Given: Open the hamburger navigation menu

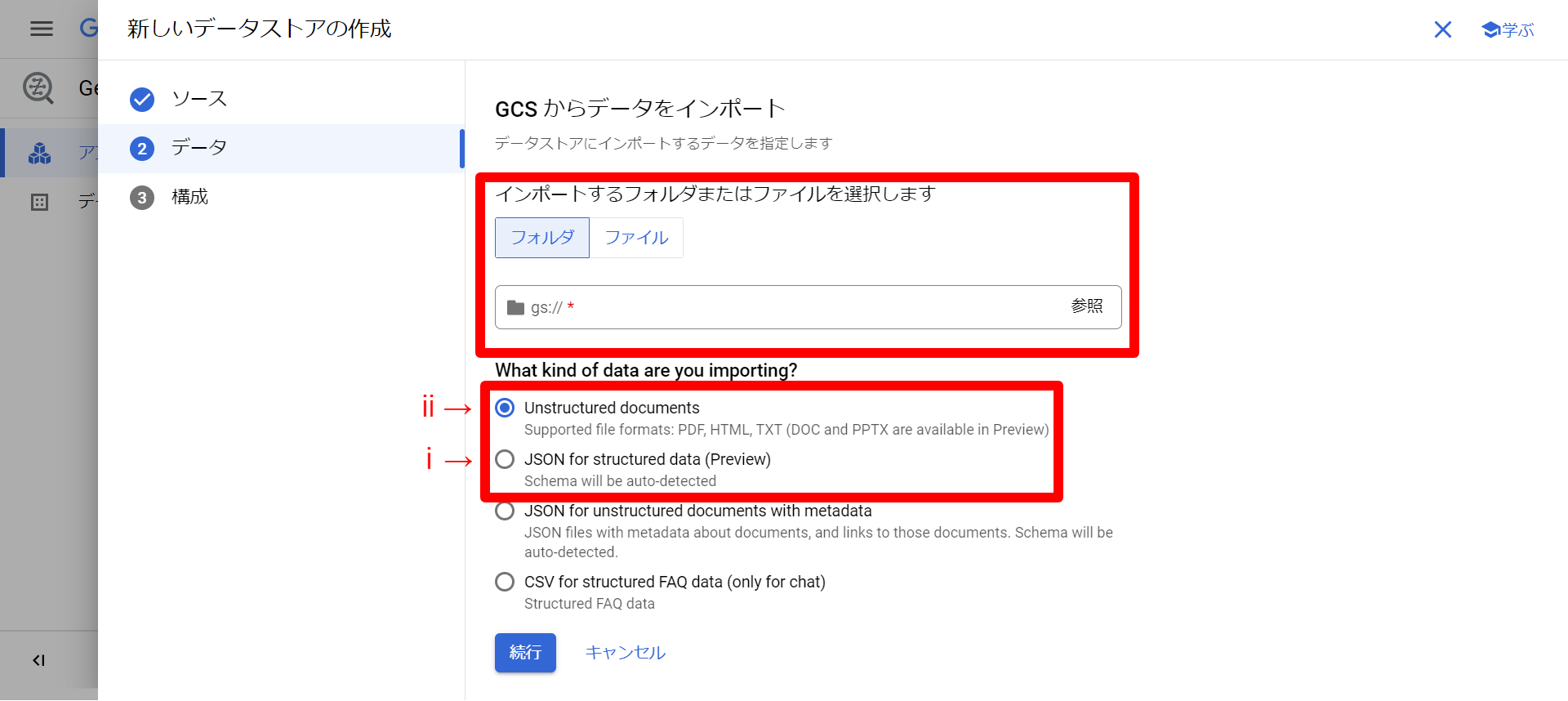Looking at the screenshot, I should click(42, 29).
